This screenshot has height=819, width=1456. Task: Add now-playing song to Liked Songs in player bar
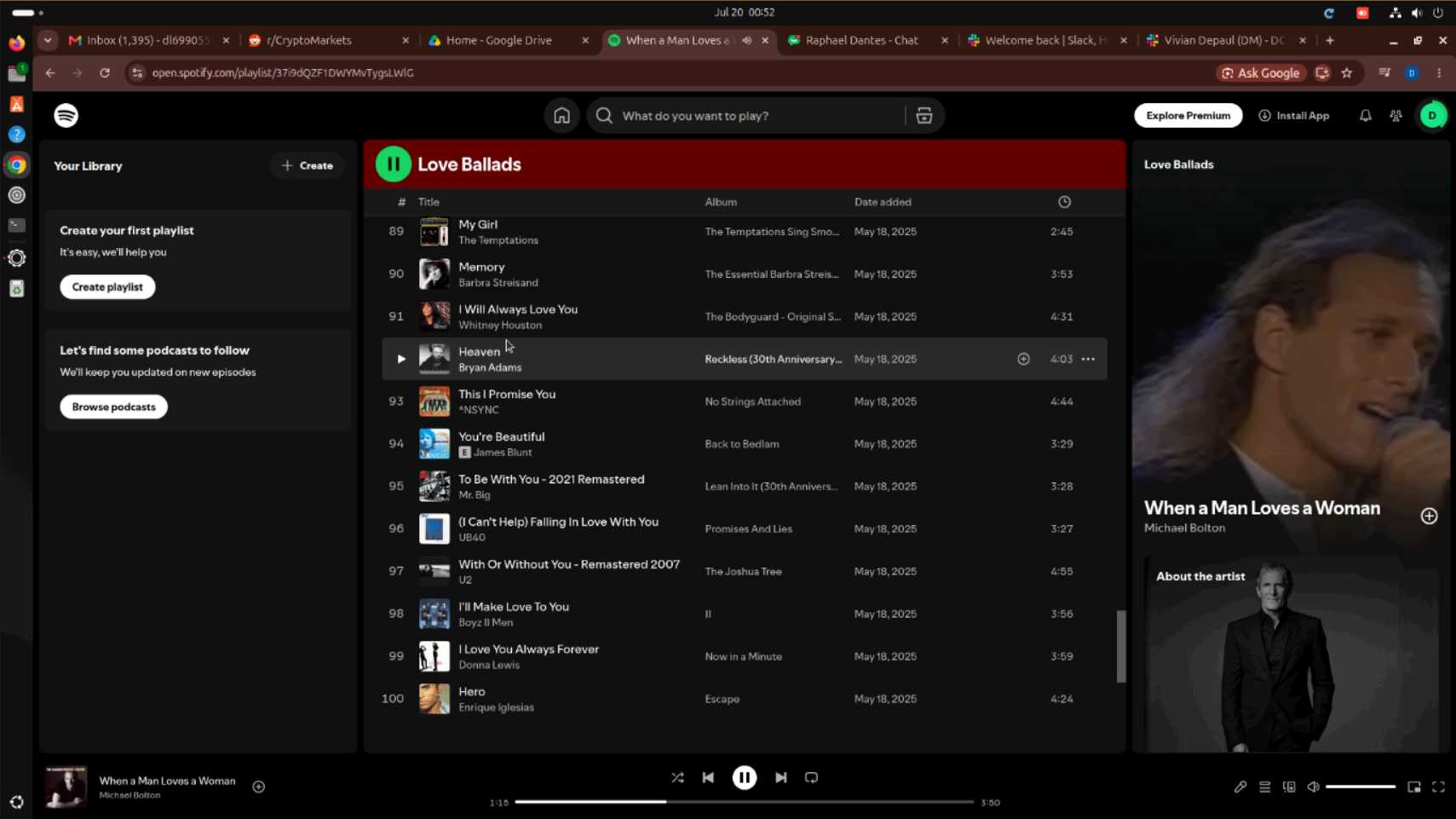pyautogui.click(x=259, y=787)
